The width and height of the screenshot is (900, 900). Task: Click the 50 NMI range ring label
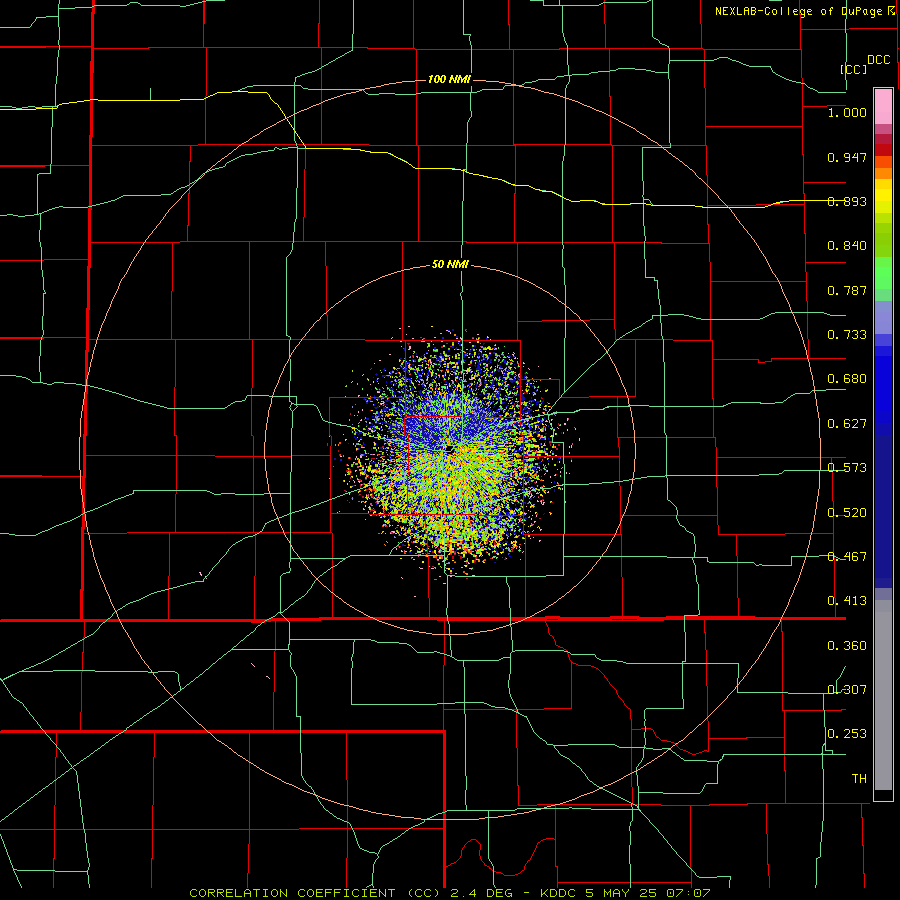point(450,264)
